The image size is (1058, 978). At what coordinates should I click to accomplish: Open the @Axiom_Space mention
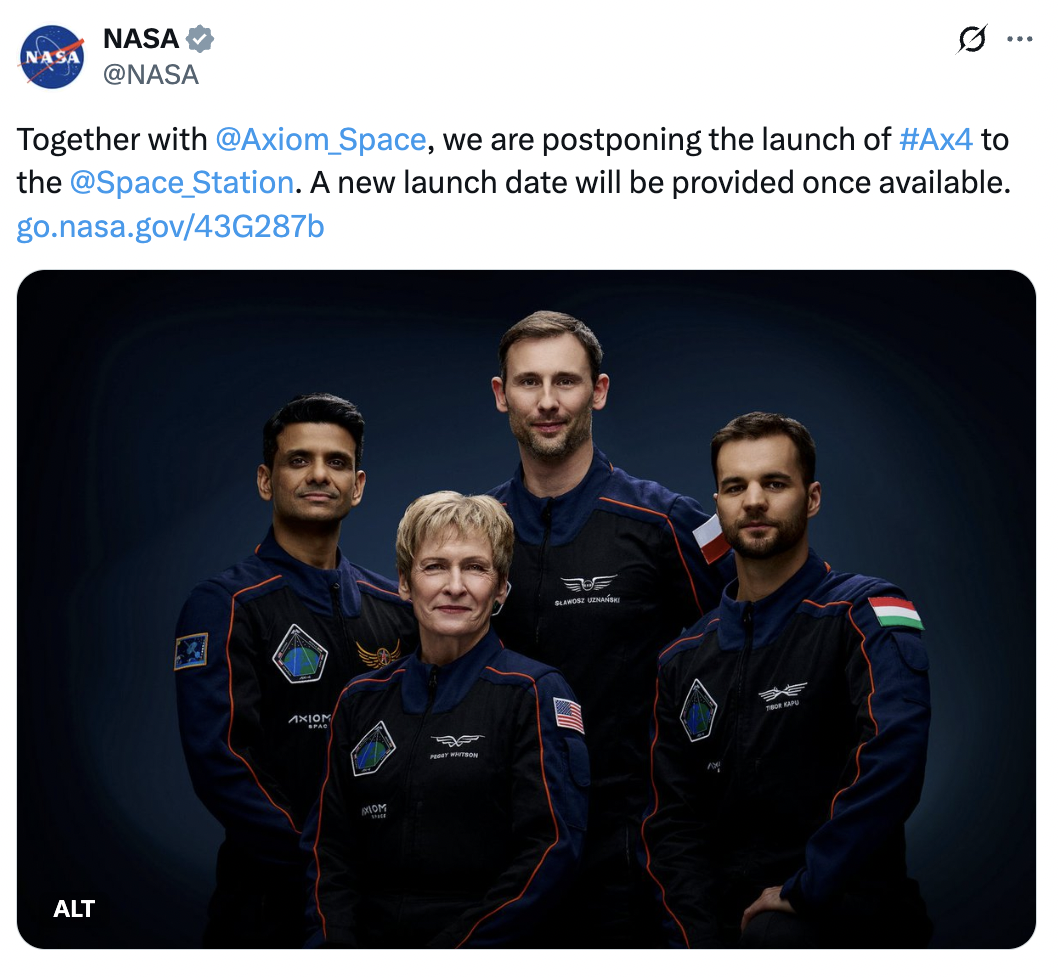click(x=320, y=139)
